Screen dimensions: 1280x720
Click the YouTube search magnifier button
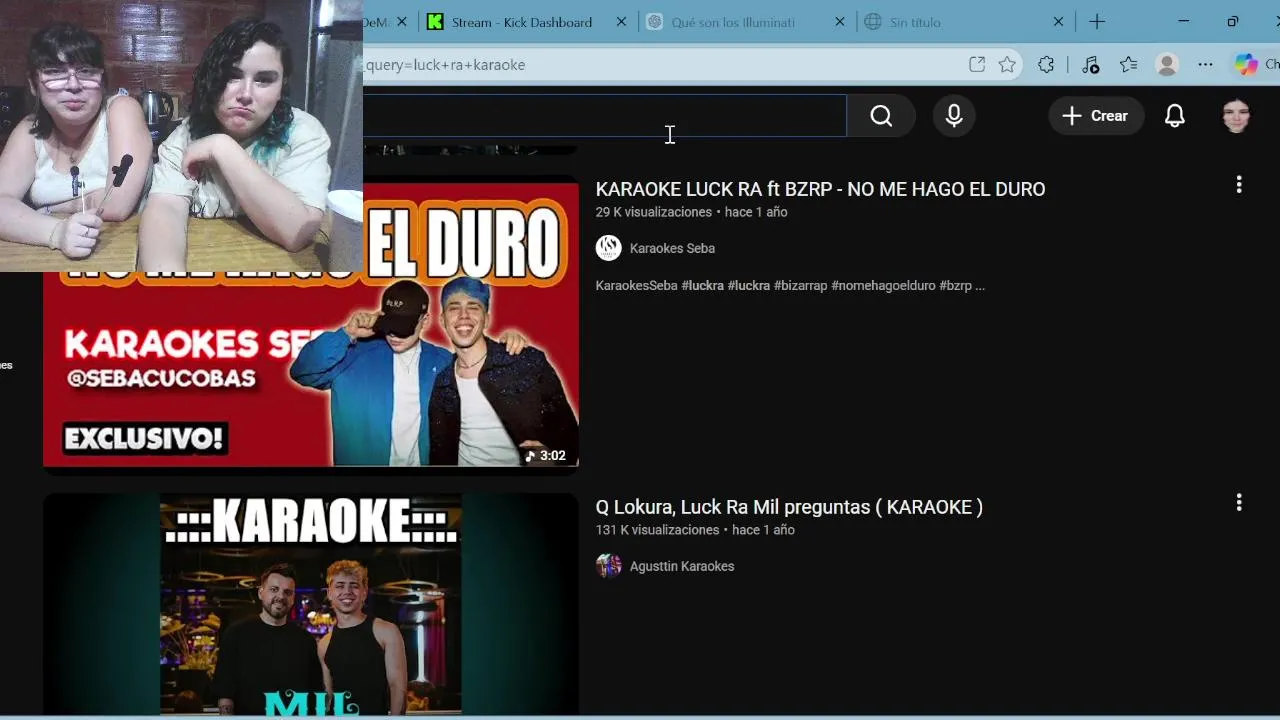pos(881,116)
